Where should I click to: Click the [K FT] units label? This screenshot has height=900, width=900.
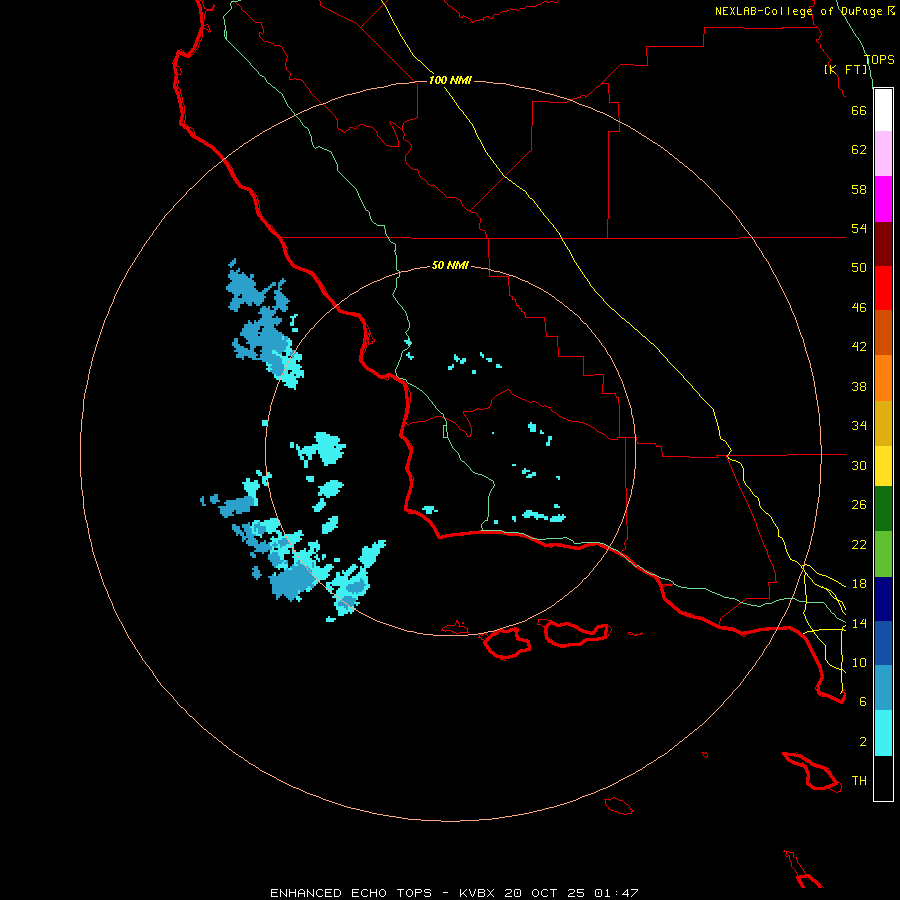(846, 69)
